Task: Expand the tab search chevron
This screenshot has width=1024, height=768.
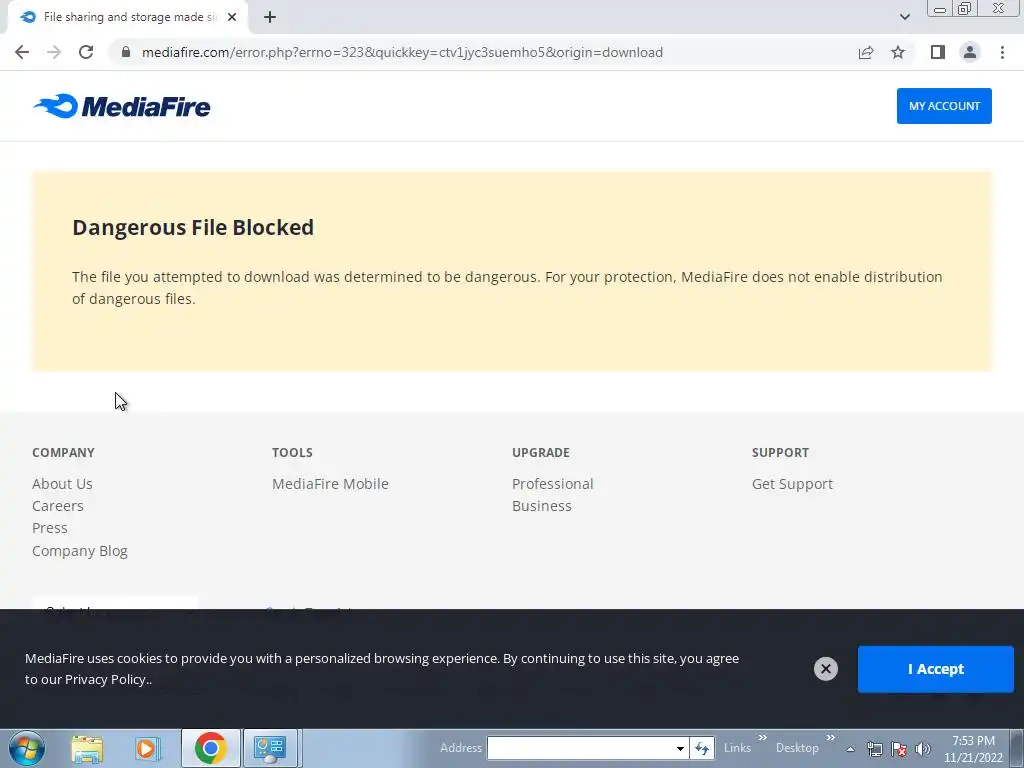Action: click(904, 17)
